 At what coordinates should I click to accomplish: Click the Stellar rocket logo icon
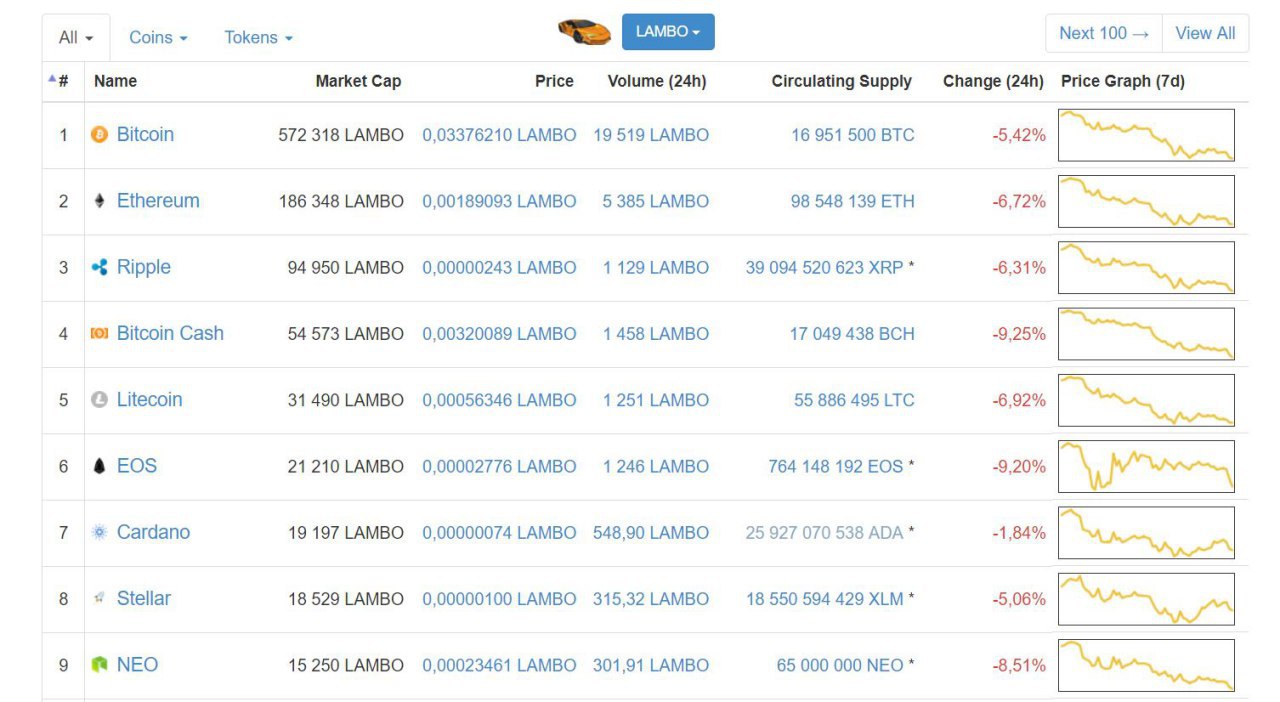(99, 598)
